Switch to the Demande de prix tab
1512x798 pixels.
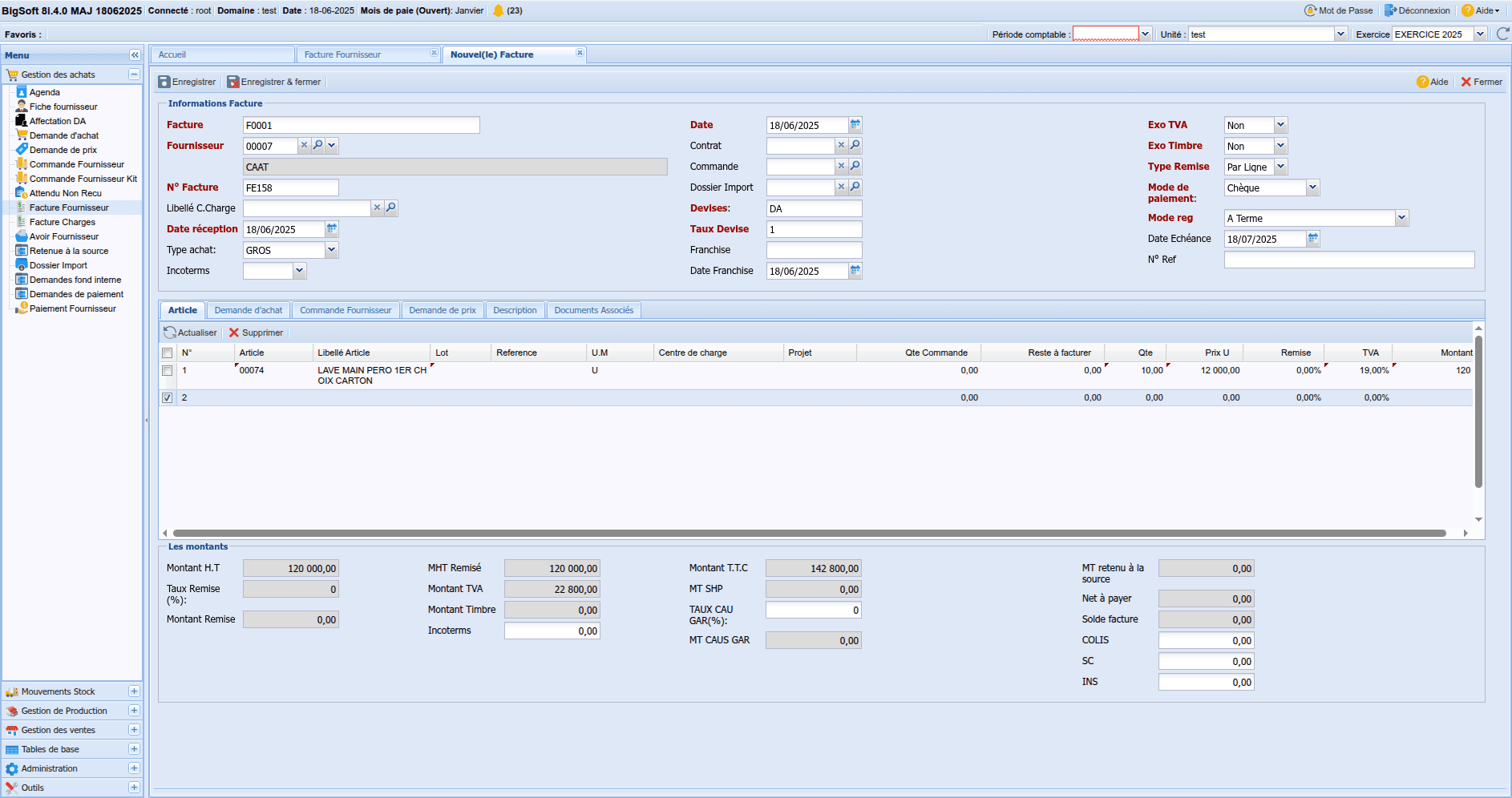[x=443, y=310]
